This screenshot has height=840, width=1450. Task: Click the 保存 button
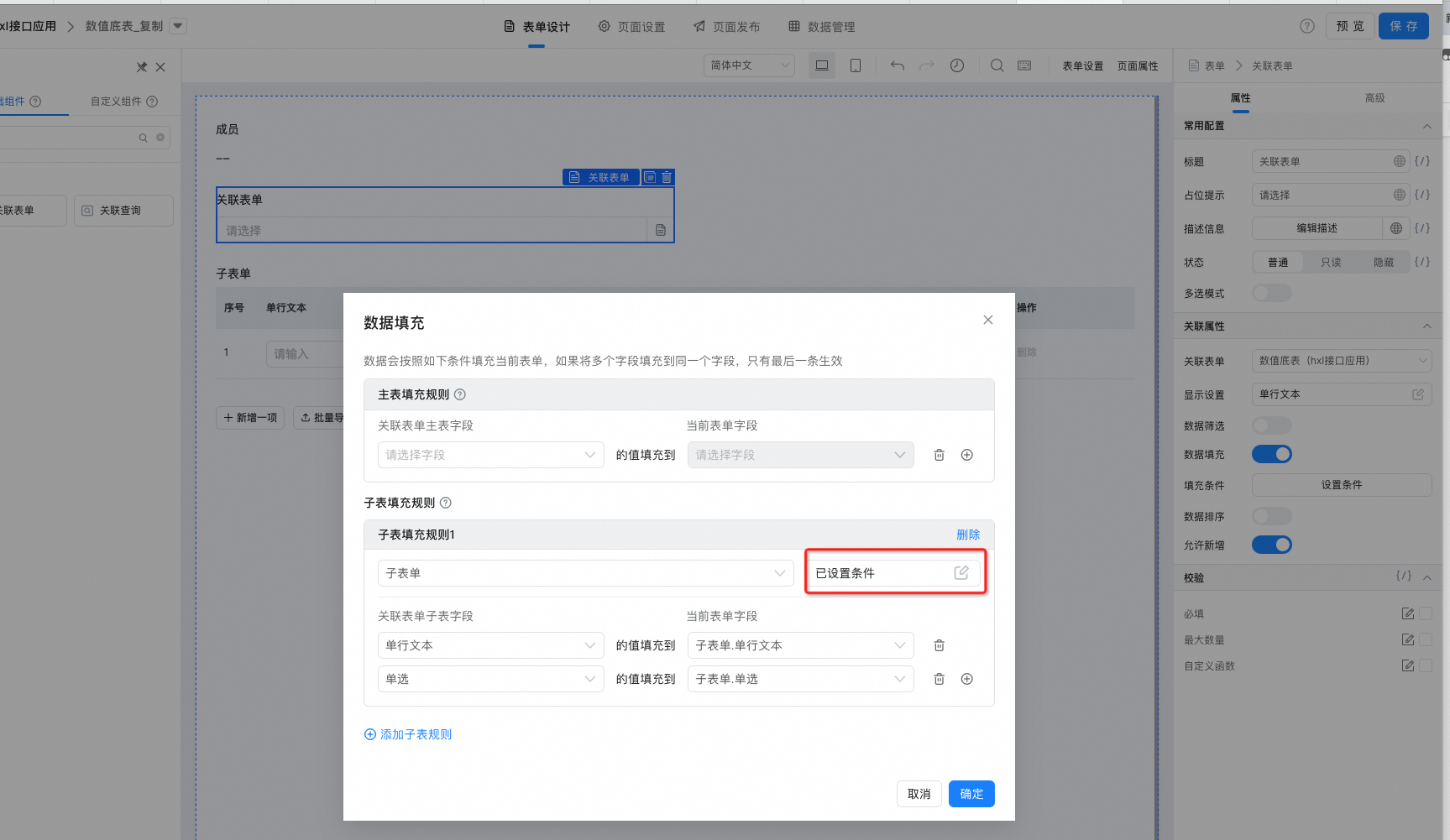click(1403, 26)
